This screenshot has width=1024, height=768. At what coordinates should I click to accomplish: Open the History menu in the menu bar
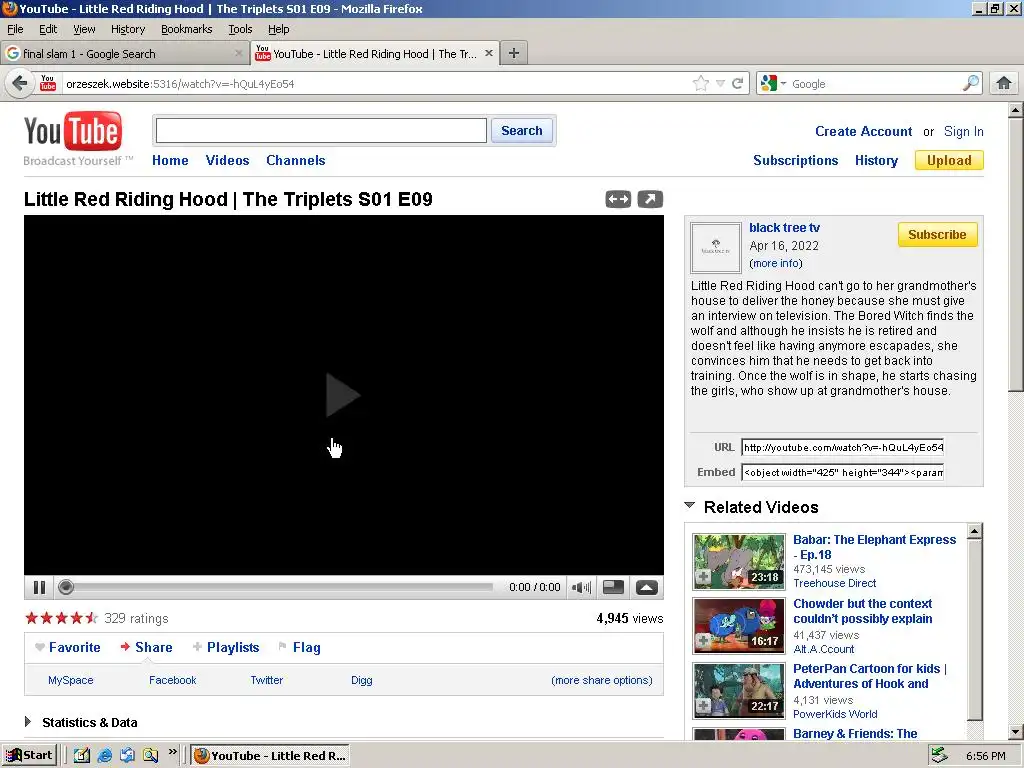click(x=128, y=29)
